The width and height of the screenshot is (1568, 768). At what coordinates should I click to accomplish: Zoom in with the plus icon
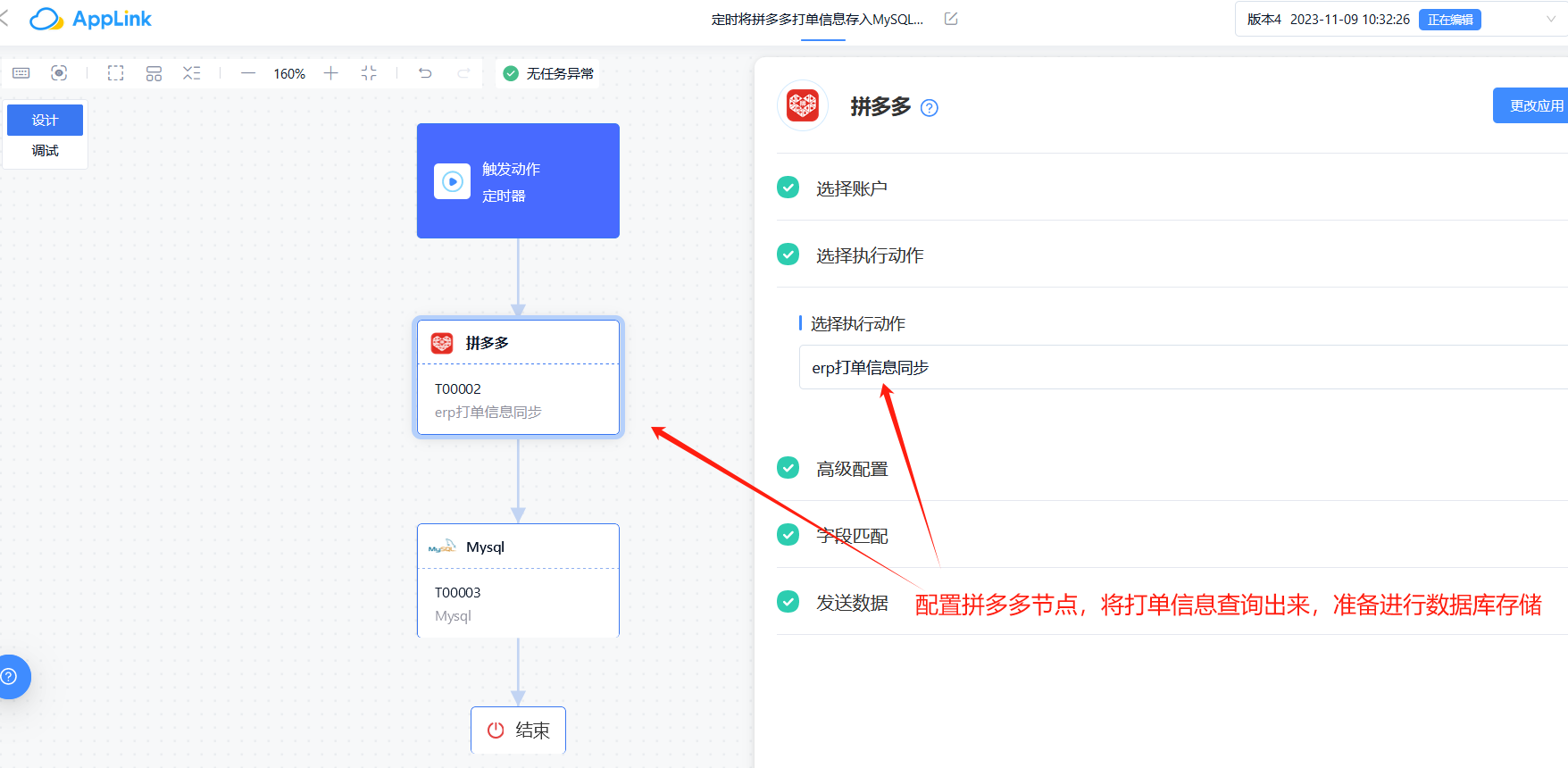(x=330, y=73)
